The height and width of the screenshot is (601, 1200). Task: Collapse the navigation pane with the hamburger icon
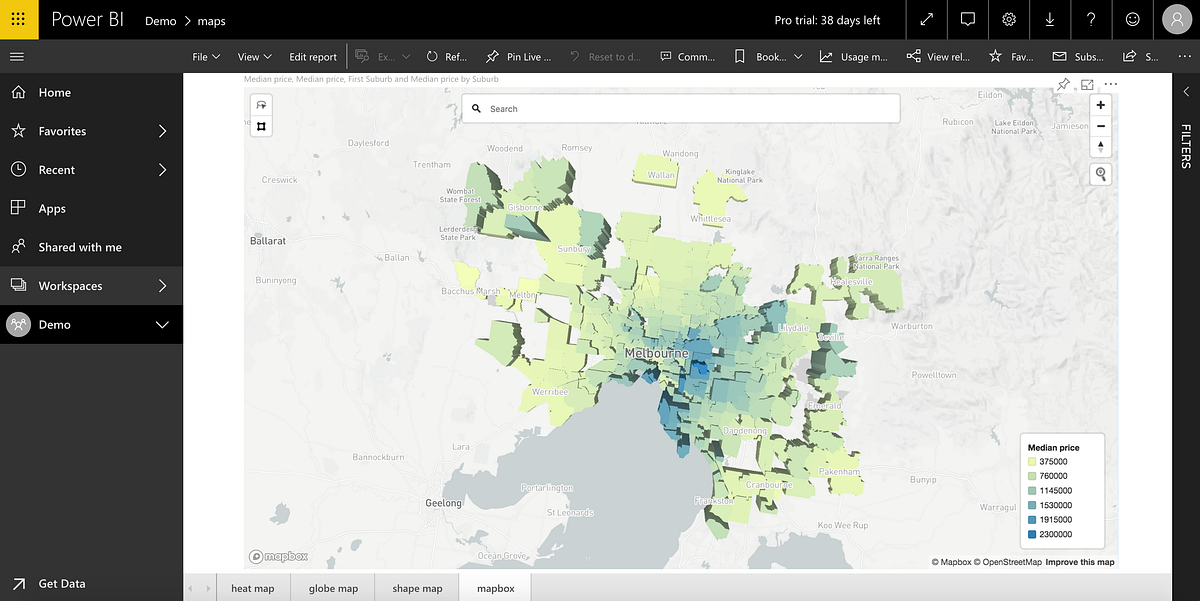coord(17,56)
